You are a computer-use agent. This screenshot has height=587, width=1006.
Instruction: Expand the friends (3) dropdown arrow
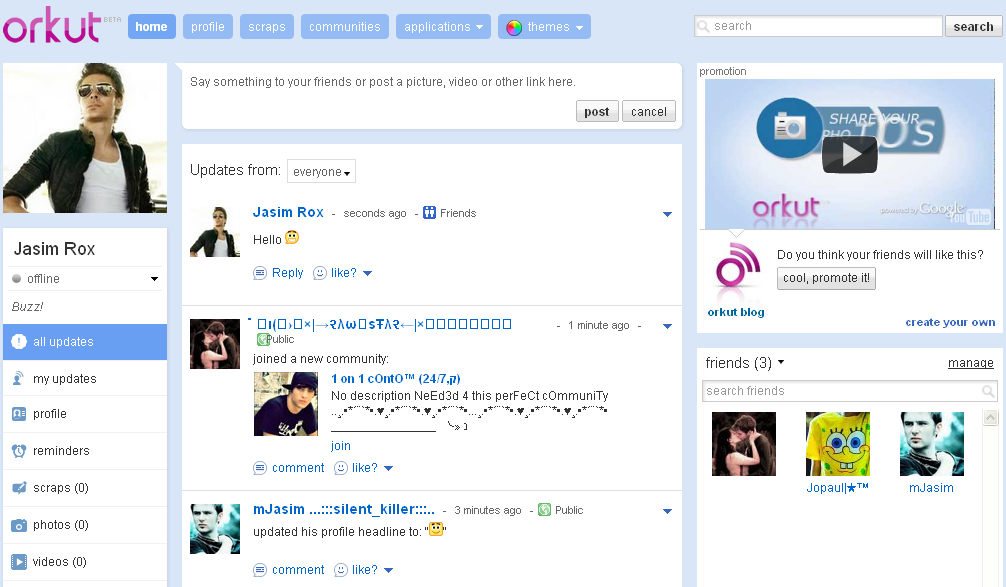coord(781,362)
